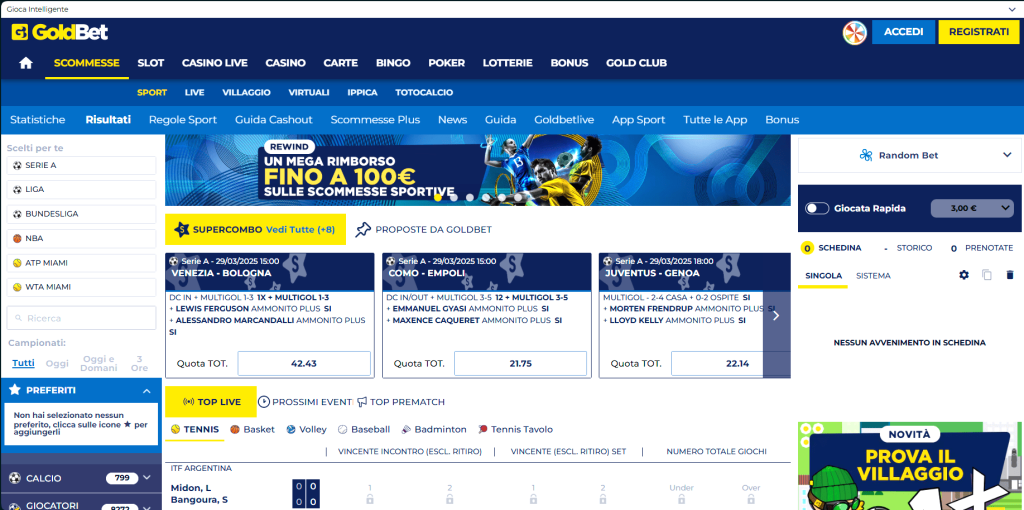The width and height of the screenshot is (1024, 510).
Task: Open the 3,00 € stake dropdown
Action: (x=972, y=208)
